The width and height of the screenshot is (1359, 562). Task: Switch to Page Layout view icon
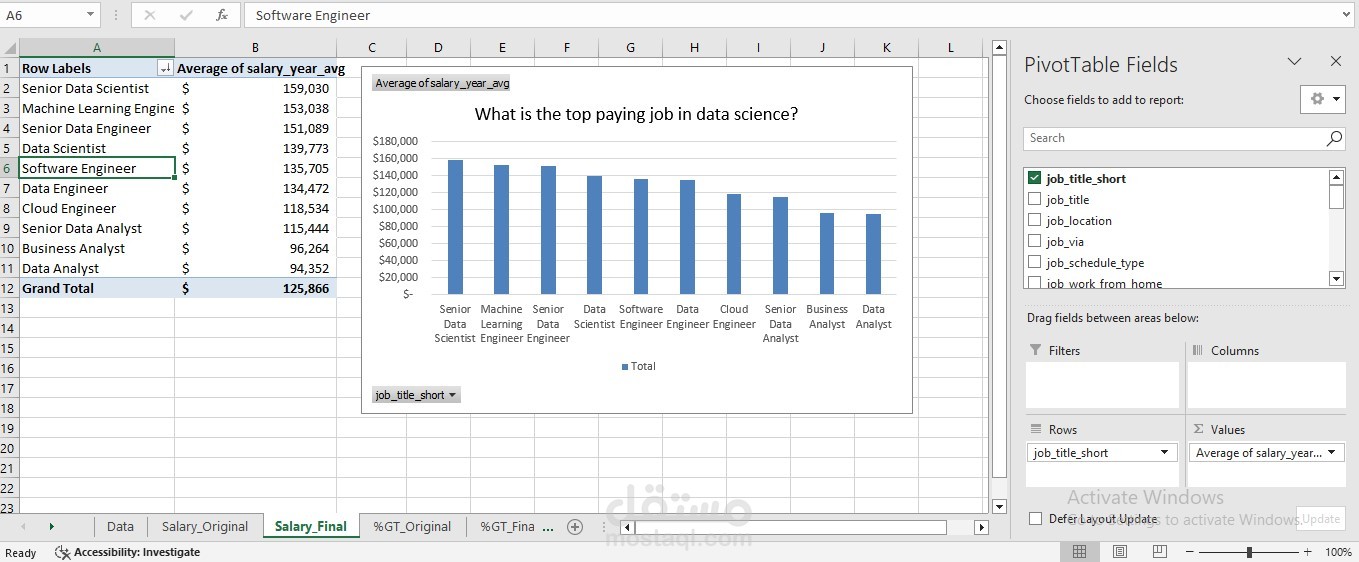[1119, 552]
